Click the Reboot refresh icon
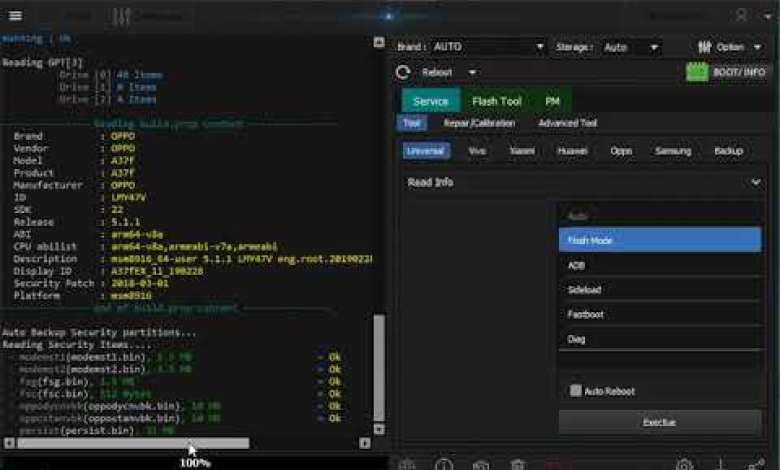780x470 pixels. point(404,72)
